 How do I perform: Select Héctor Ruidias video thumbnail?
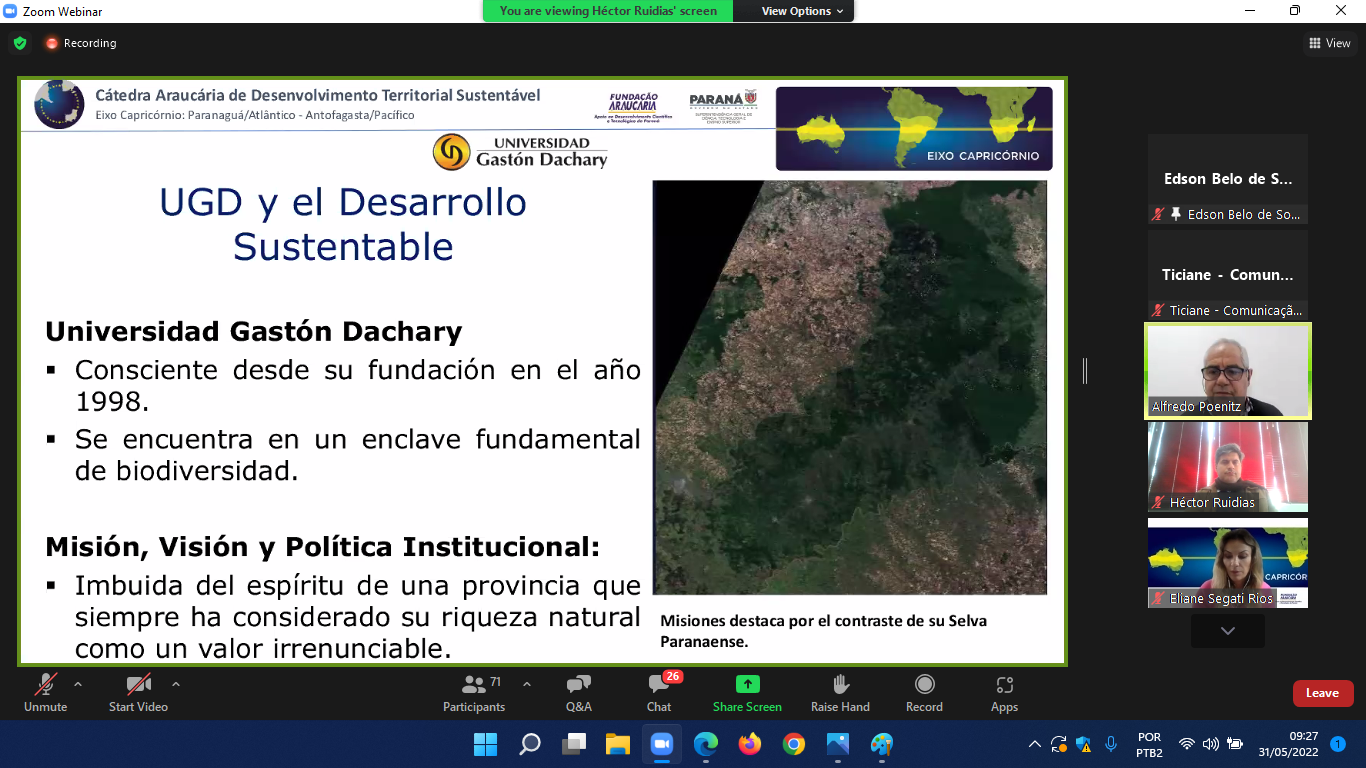click(1227, 467)
